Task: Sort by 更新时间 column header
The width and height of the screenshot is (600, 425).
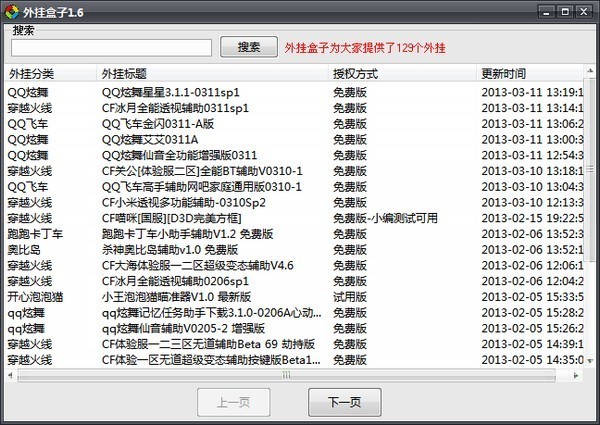Action: point(530,73)
